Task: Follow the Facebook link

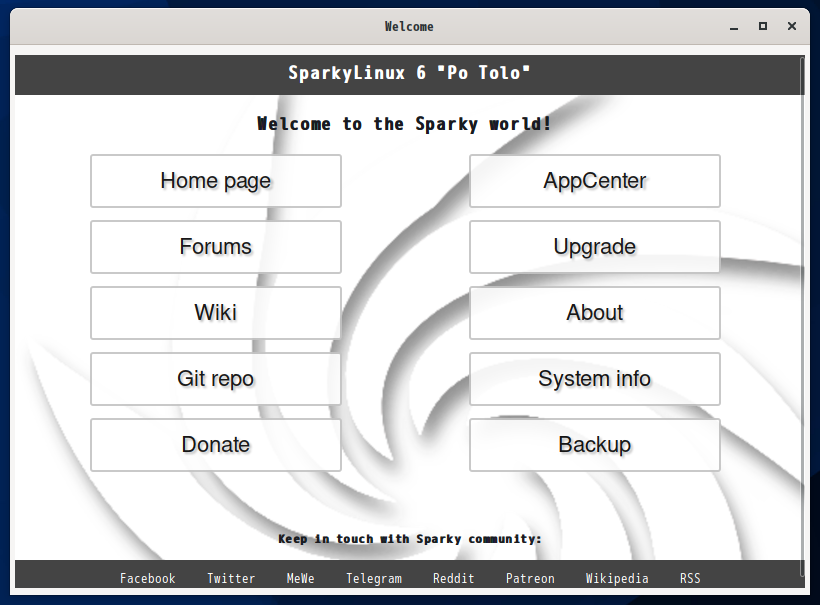Action: click(x=147, y=578)
